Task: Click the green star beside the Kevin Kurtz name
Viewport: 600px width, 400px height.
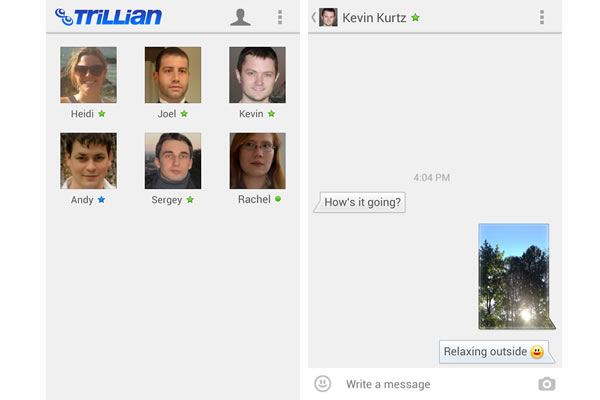Action: pyautogui.click(x=415, y=17)
